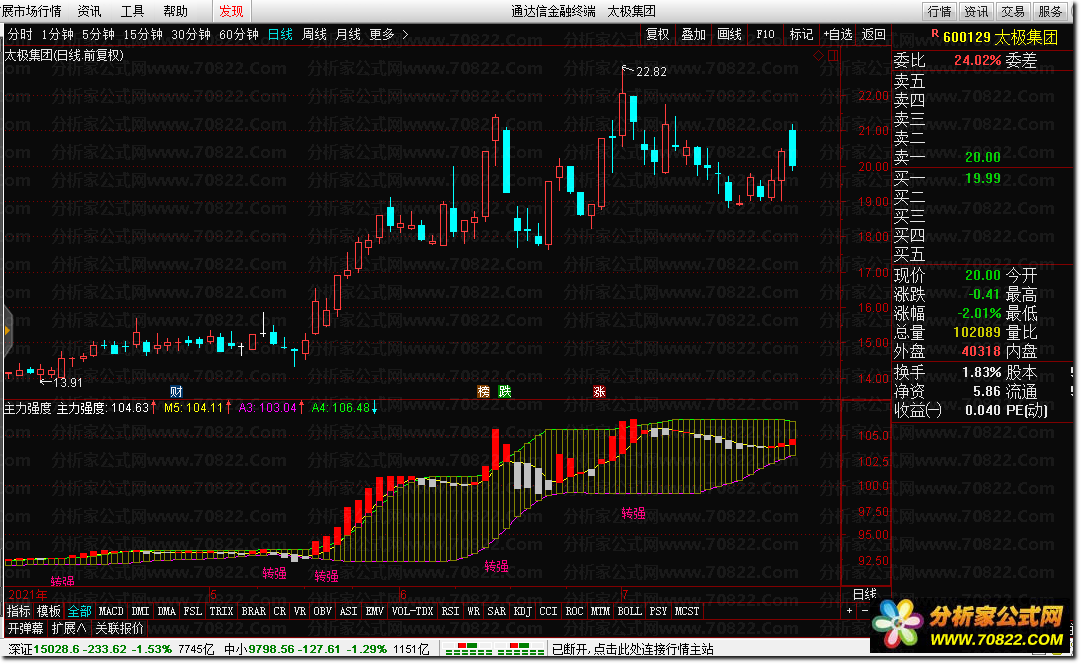Image resolution: width=1082 pixels, height=664 pixels.
Task: Expand the 更多 period options
Action: tap(382, 34)
